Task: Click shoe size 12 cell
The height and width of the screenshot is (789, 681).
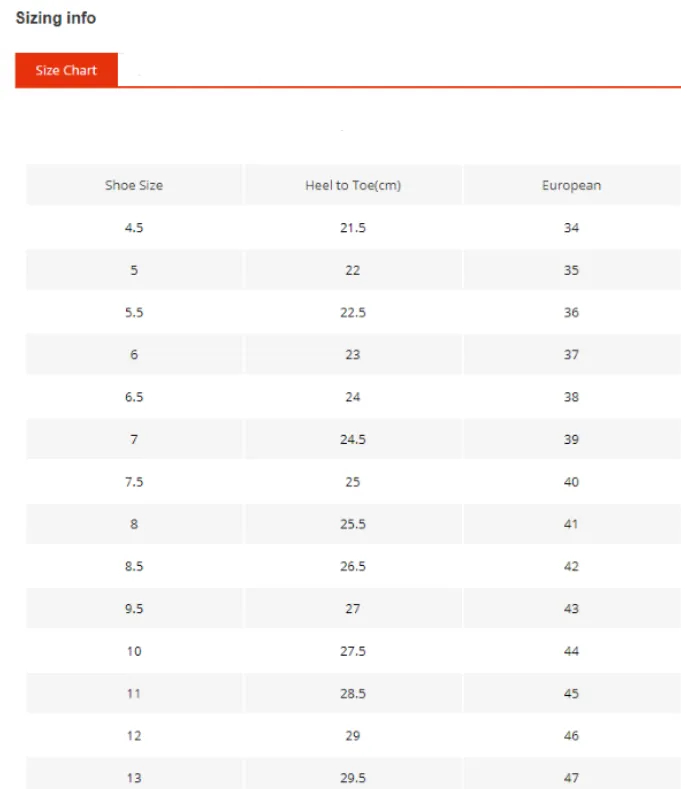Action: (x=134, y=736)
